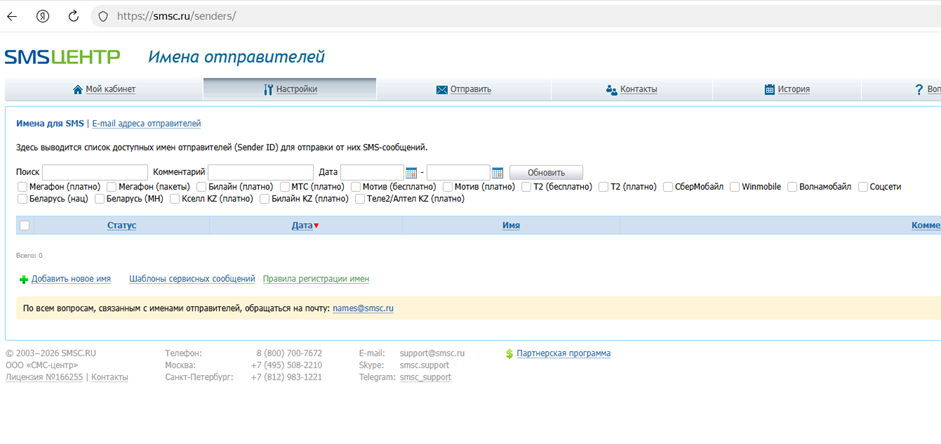The image size is (941, 444).
Task: Check the Билайн (платно) filter
Action: tap(201, 187)
